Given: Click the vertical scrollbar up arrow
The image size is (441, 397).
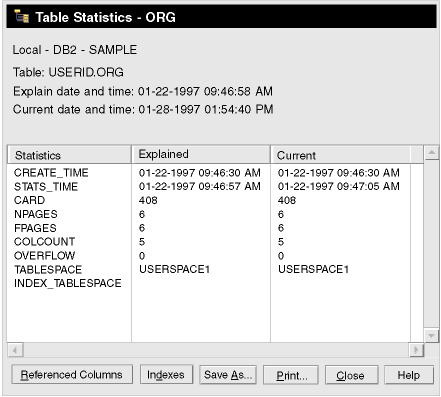Looking at the screenshot, I should pyautogui.click(x=432, y=153).
